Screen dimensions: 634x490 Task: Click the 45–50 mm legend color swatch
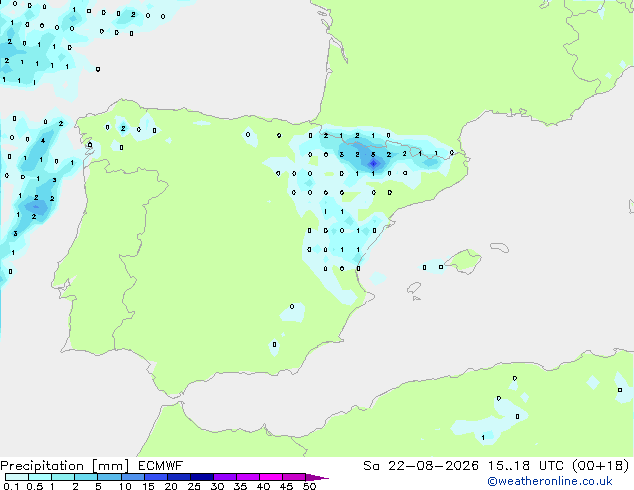click(294, 477)
